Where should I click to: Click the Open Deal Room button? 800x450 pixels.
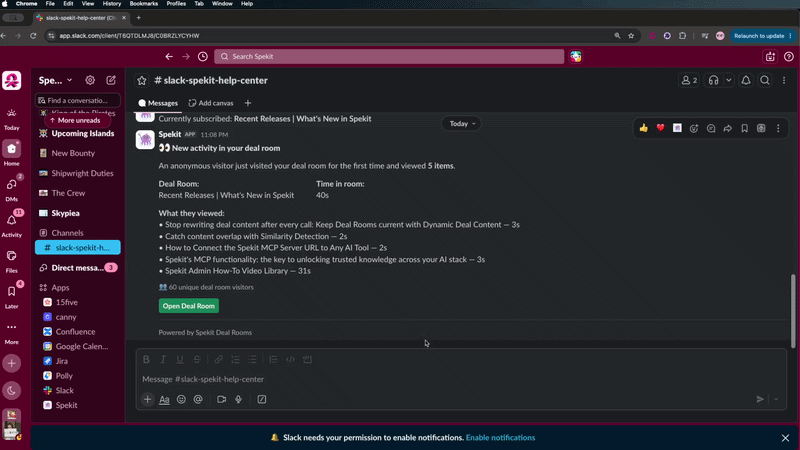coord(189,306)
